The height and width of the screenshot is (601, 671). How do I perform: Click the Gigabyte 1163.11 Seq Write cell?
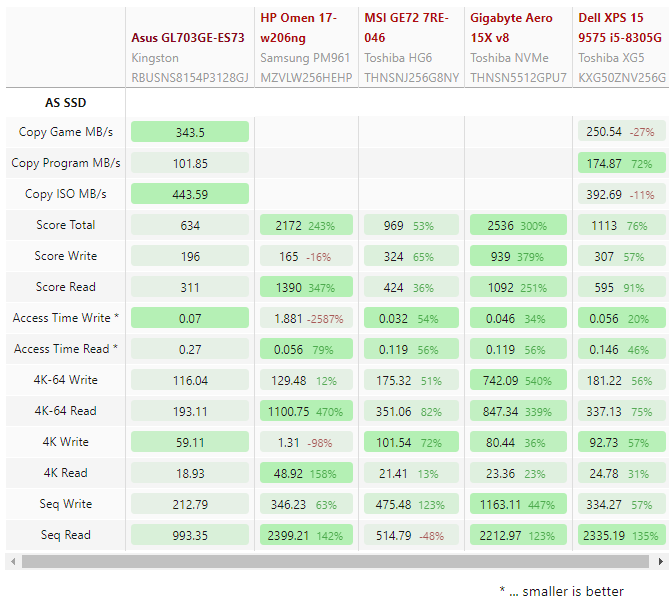point(518,504)
